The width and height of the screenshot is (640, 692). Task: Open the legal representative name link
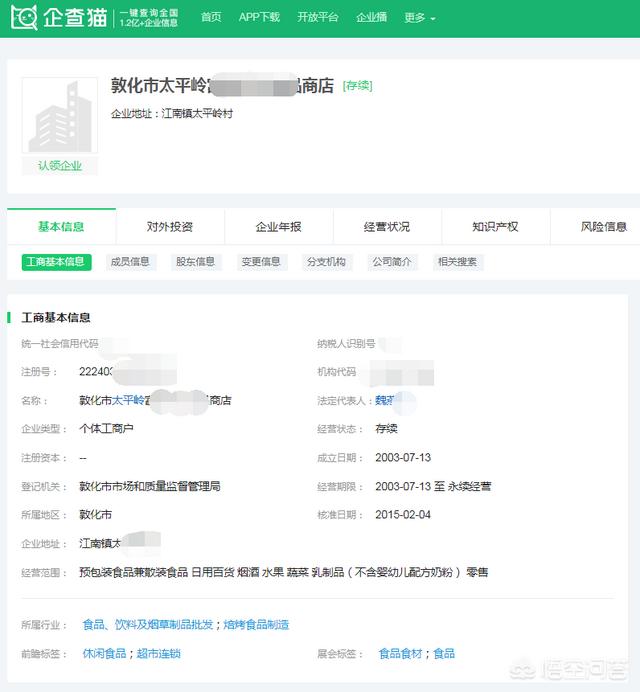pos(384,400)
